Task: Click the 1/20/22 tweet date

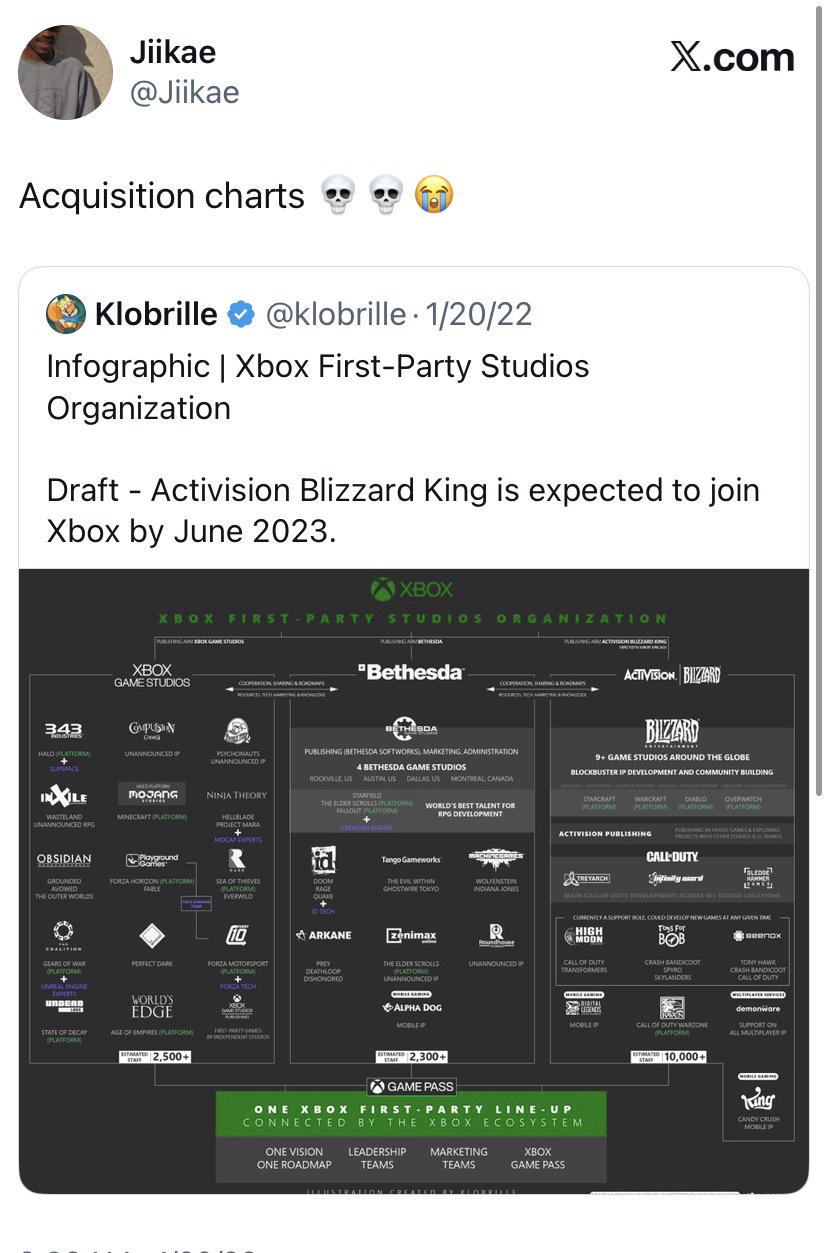Action: point(478,315)
